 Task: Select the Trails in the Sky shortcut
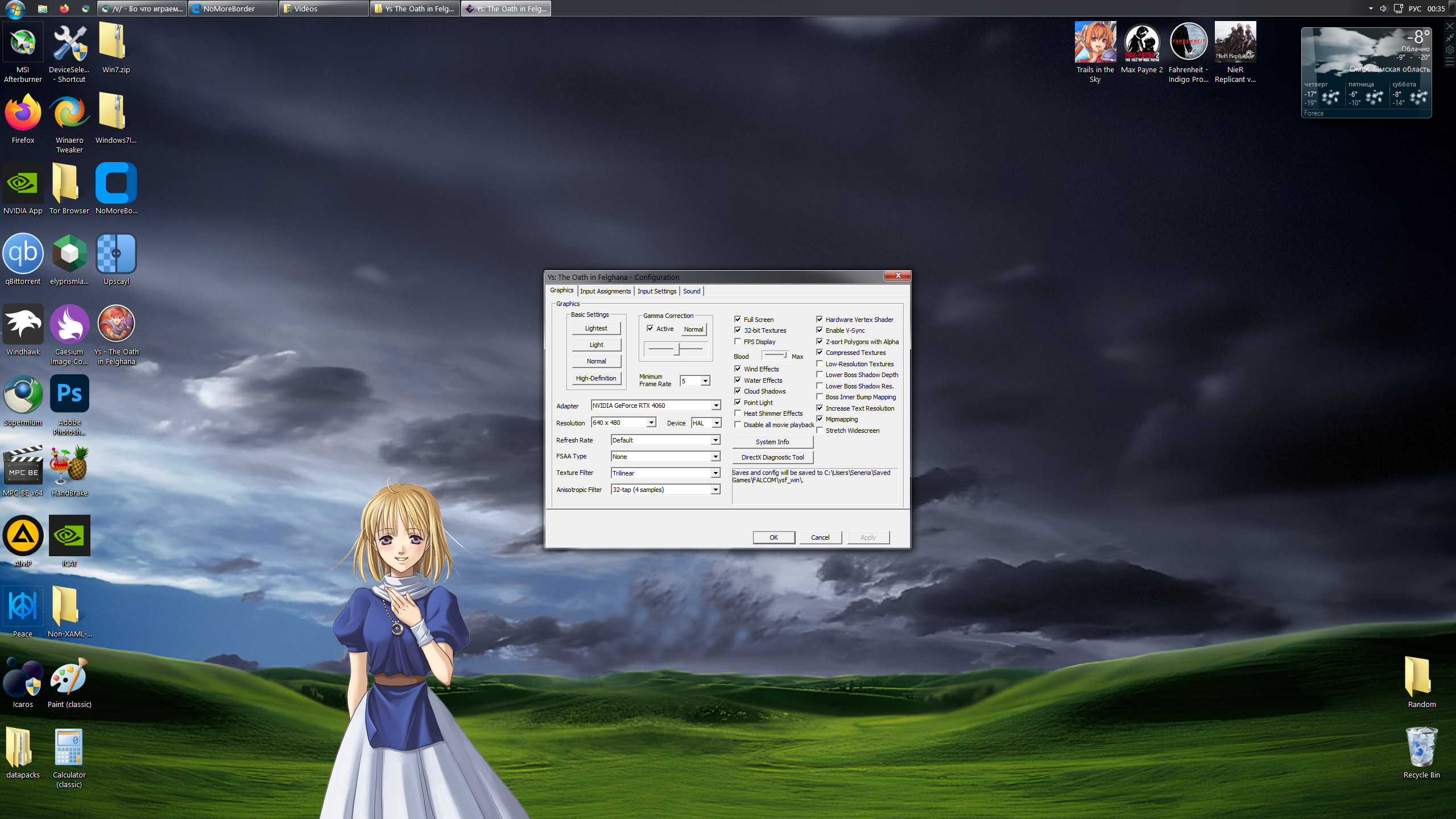click(1095, 43)
